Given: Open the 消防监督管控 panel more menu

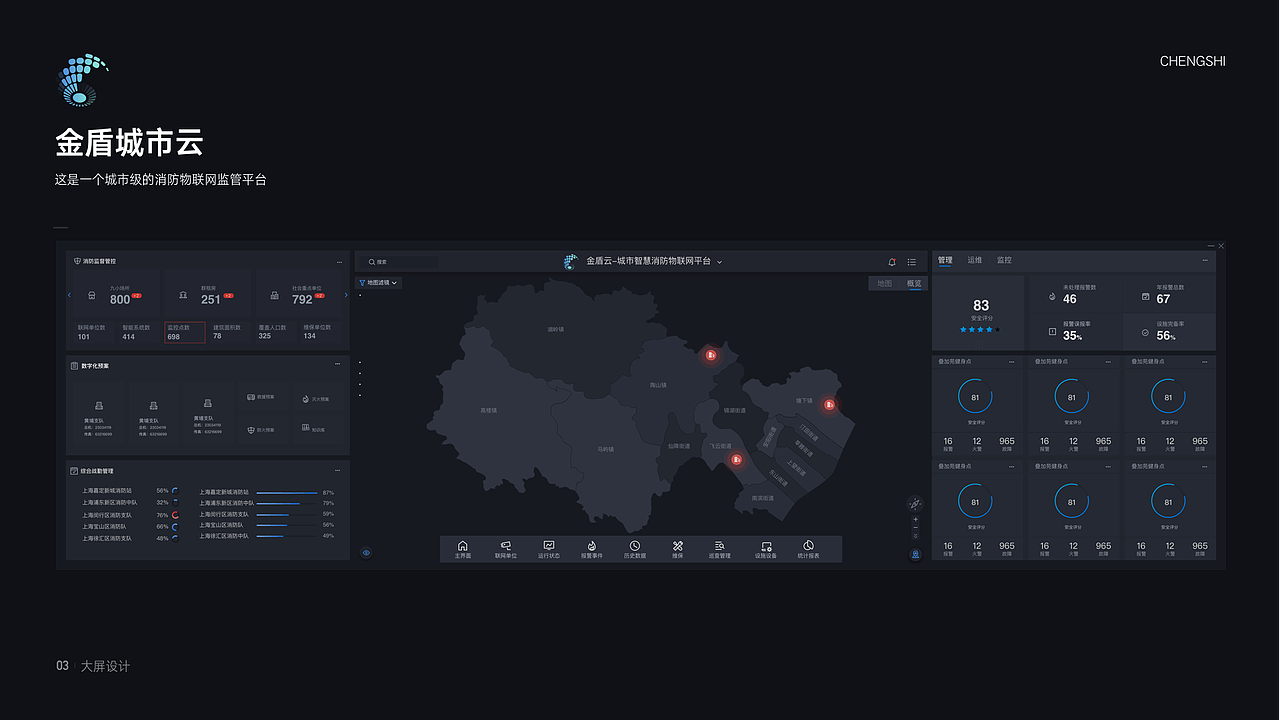Looking at the screenshot, I should click(x=339, y=261).
